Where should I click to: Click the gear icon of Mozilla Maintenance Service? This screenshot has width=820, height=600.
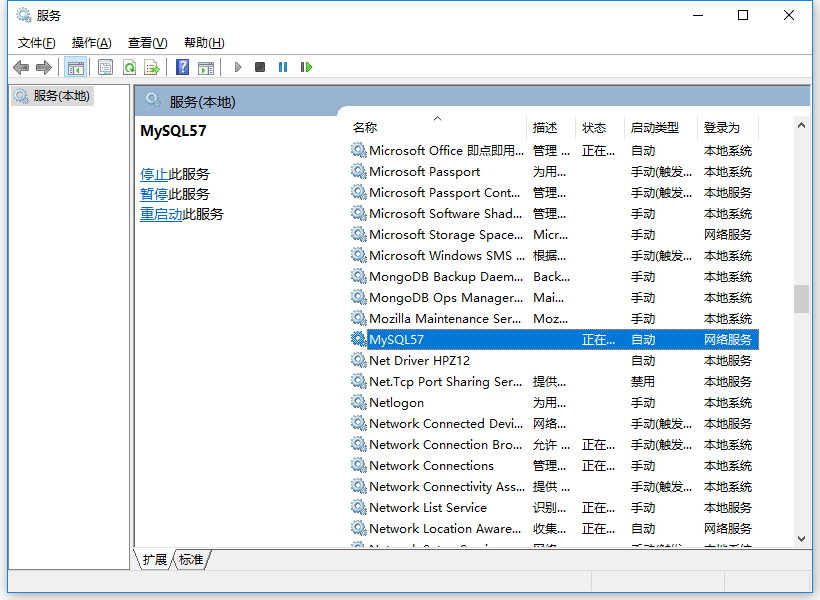[358, 318]
